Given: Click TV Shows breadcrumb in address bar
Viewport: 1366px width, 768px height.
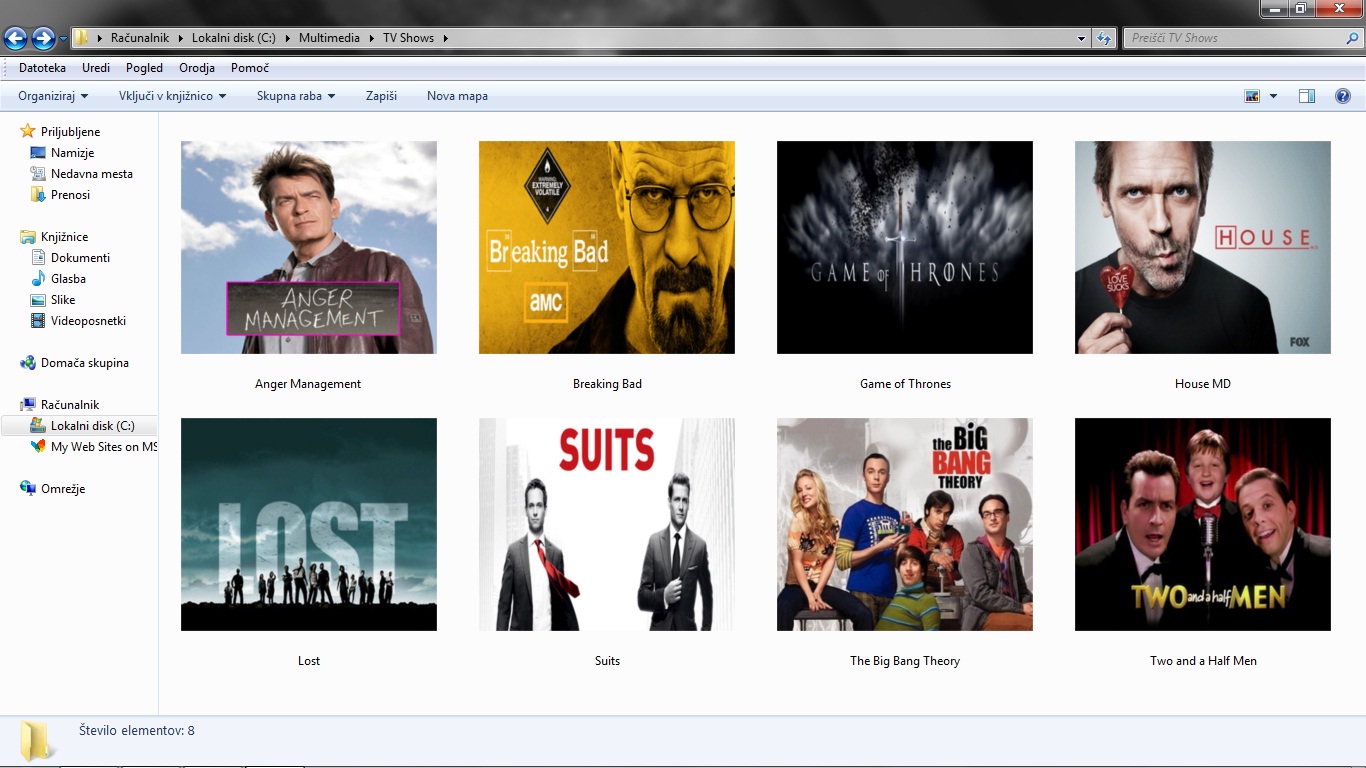Looking at the screenshot, I should [x=408, y=38].
